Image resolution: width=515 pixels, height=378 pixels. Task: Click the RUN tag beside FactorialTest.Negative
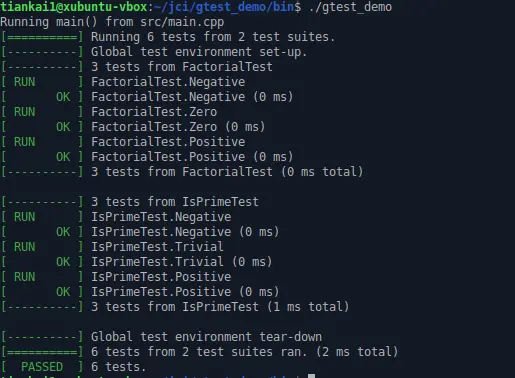24,82
